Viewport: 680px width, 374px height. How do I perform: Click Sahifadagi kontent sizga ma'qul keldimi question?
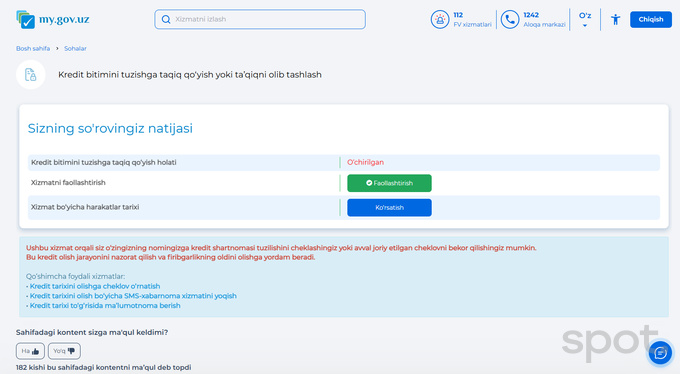pyautogui.click(x=92, y=332)
